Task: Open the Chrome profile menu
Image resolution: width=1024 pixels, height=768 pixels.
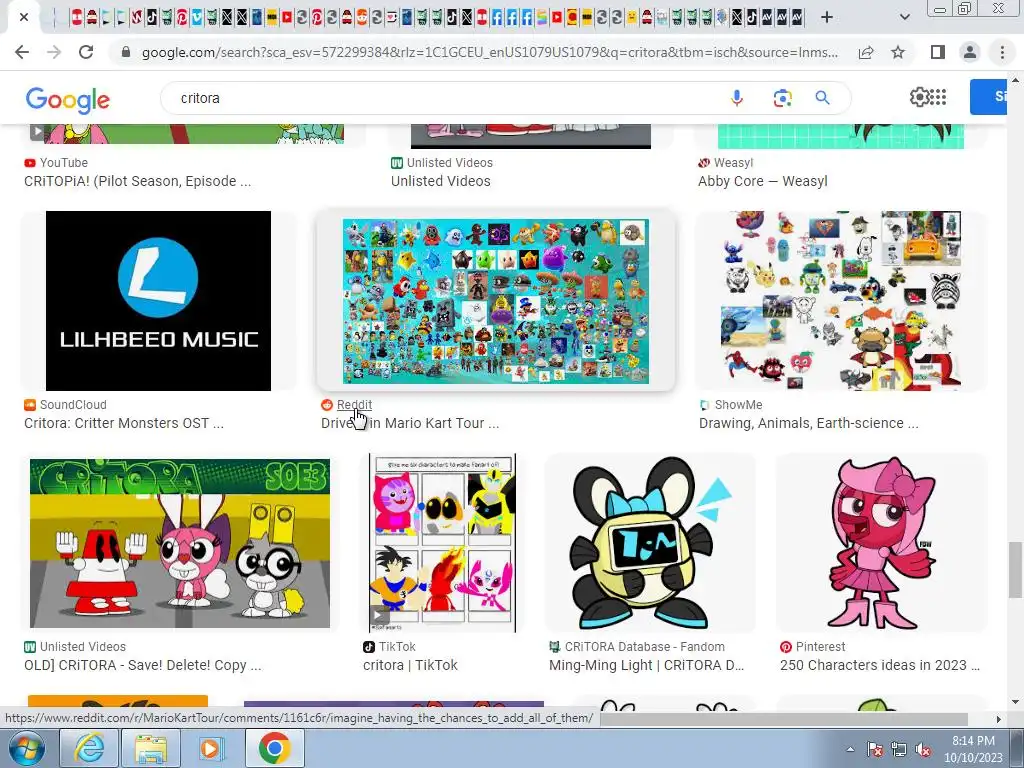Action: [x=970, y=52]
